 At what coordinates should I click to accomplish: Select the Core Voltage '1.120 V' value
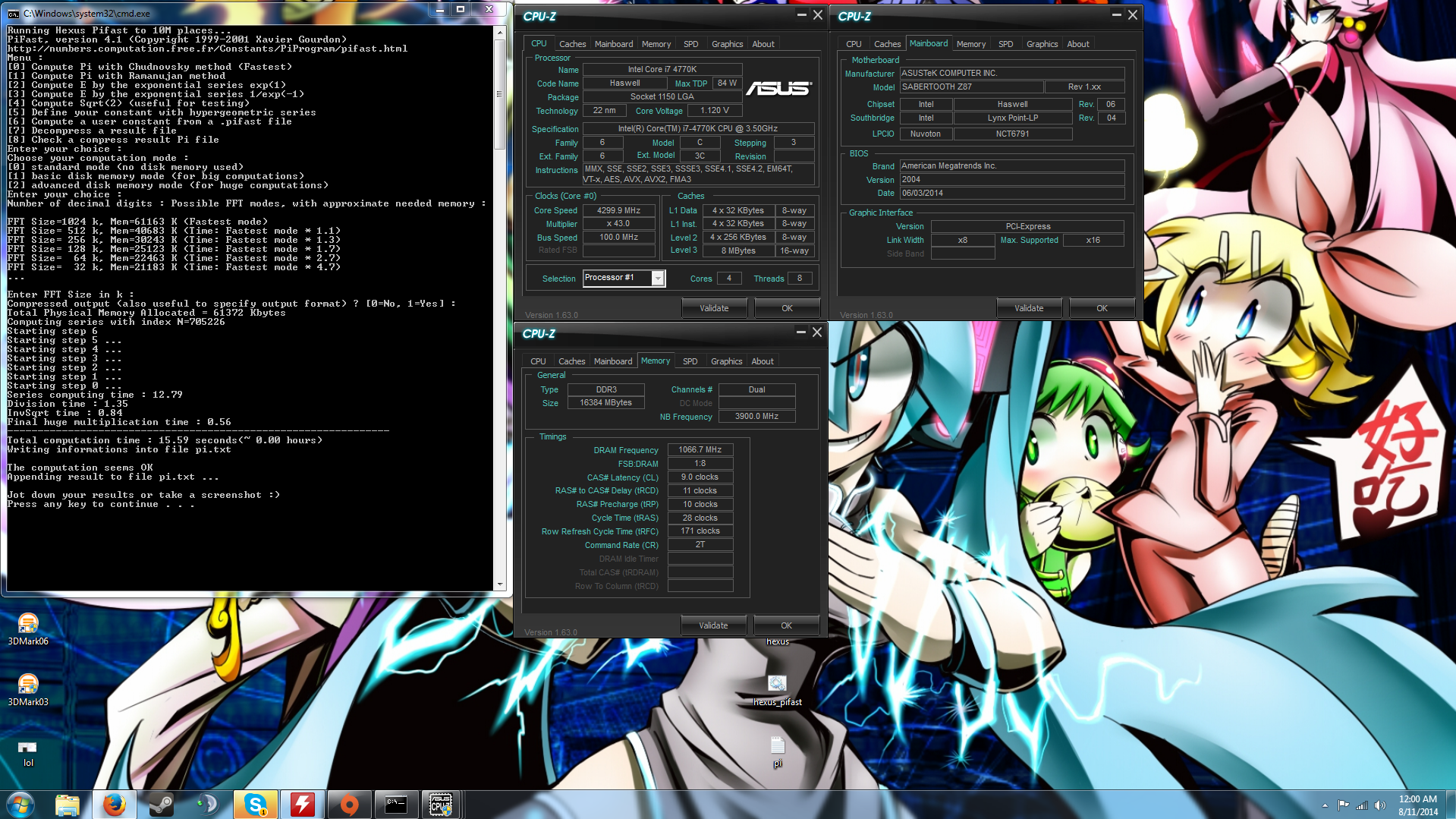coord(715,111)
